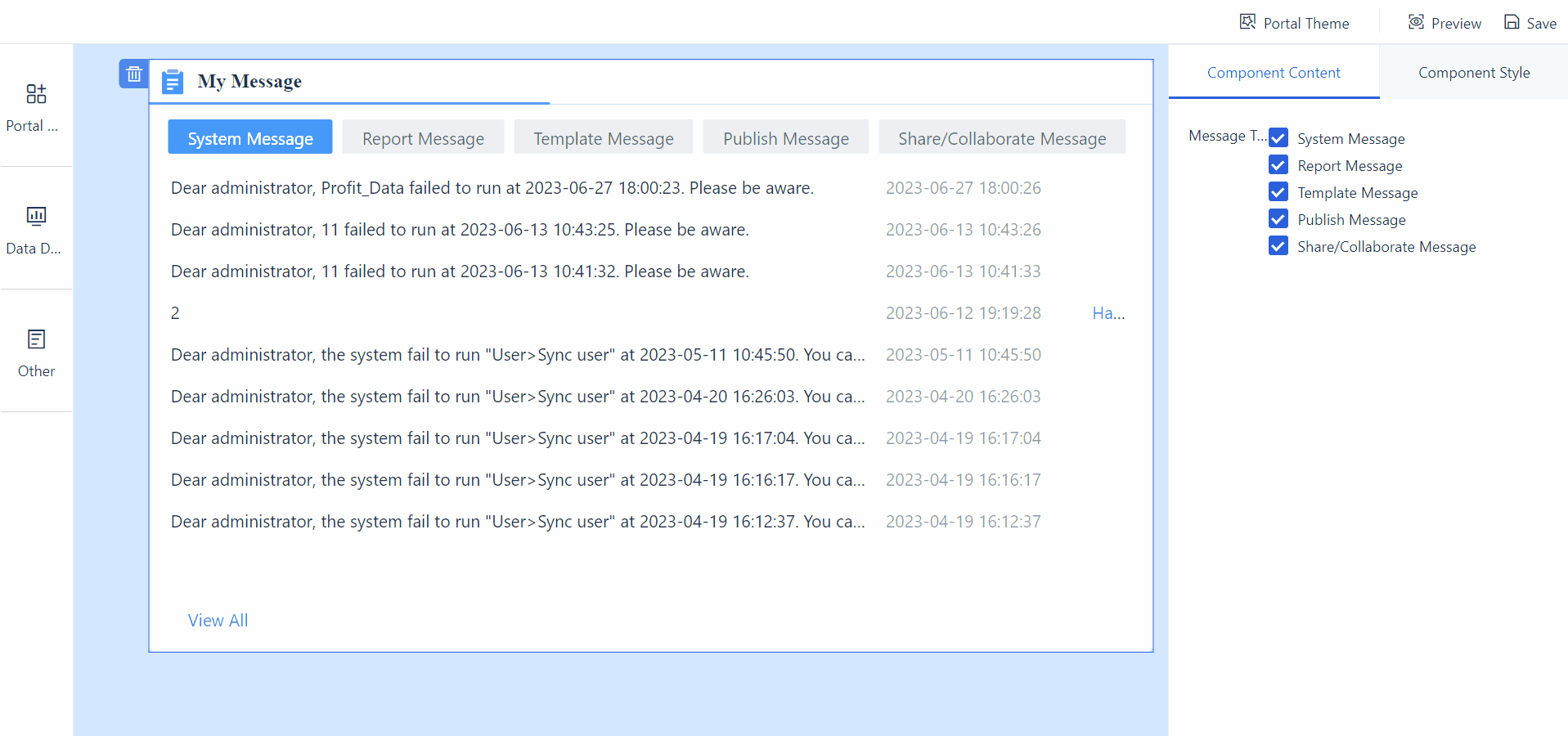Viewport: 1568px width, 736px height.
Task: Switch to the Publish Message tab
Action: 786,137
